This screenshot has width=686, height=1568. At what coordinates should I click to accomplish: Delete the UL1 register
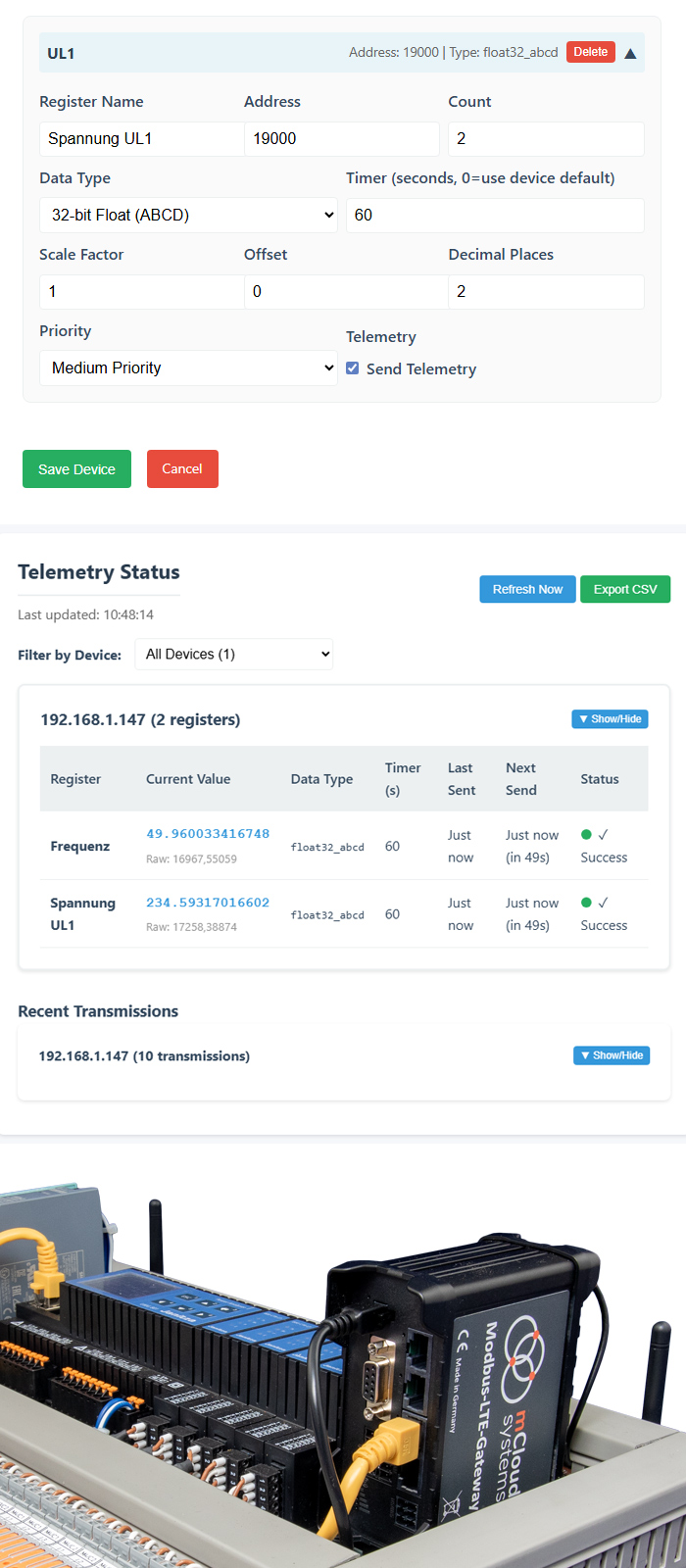[x=590, y=52]
